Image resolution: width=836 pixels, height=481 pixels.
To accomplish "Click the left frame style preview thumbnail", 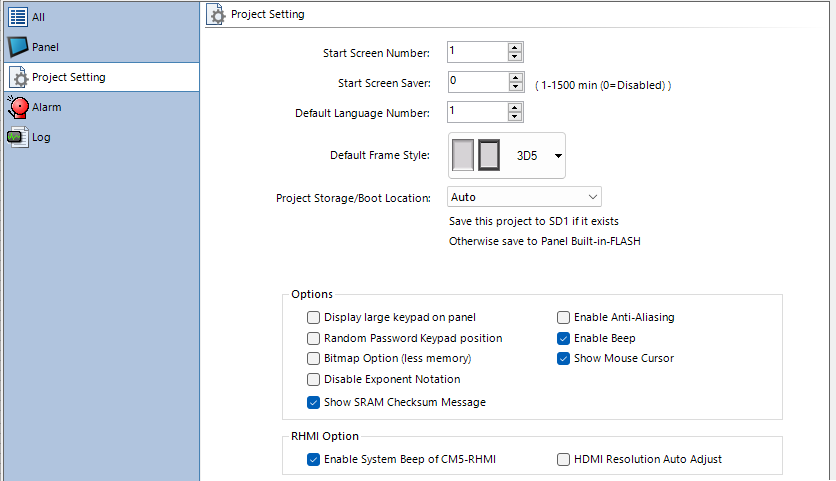I will pos(464,156).
